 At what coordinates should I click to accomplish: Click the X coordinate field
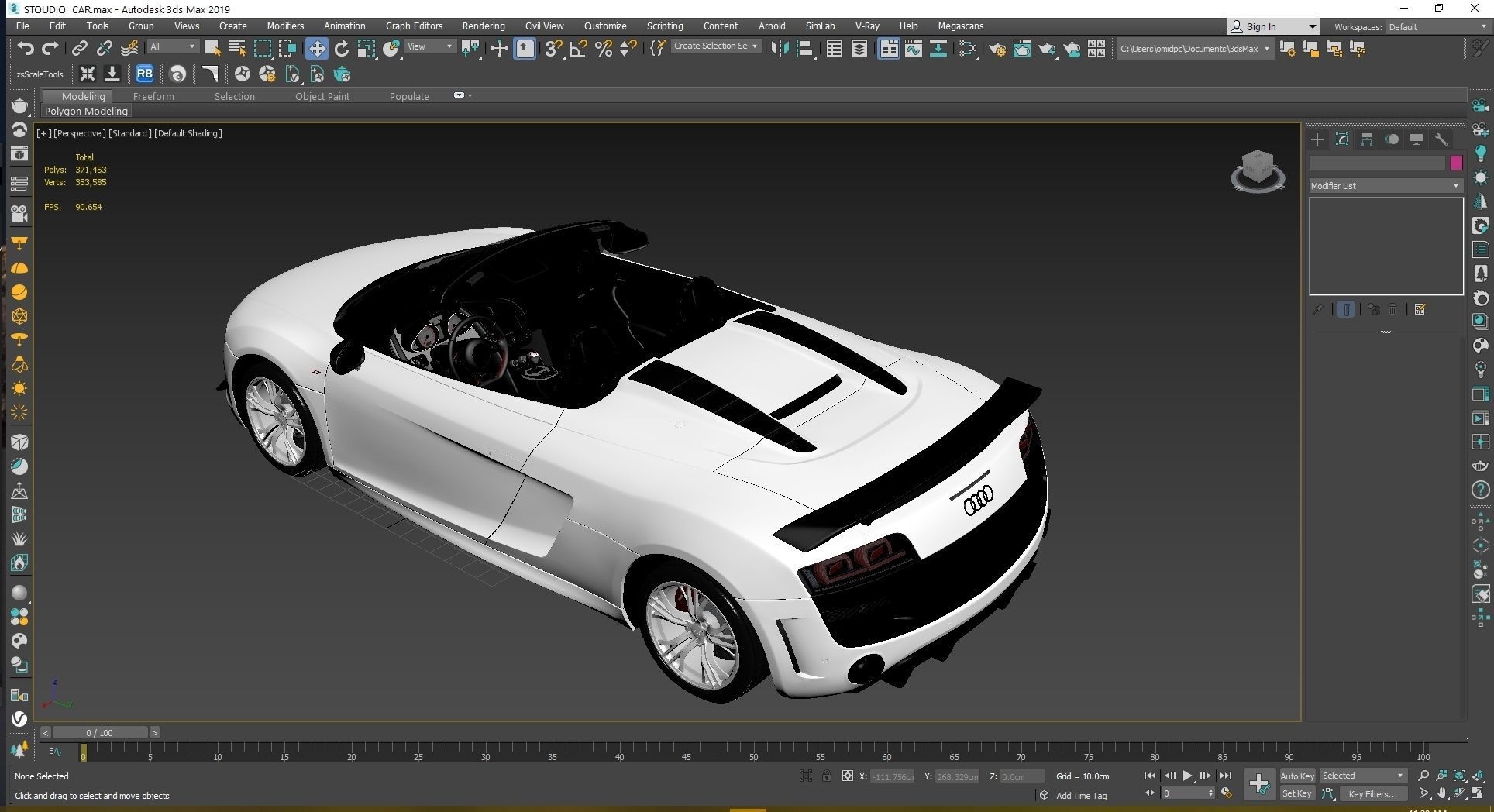coord(893,776)
